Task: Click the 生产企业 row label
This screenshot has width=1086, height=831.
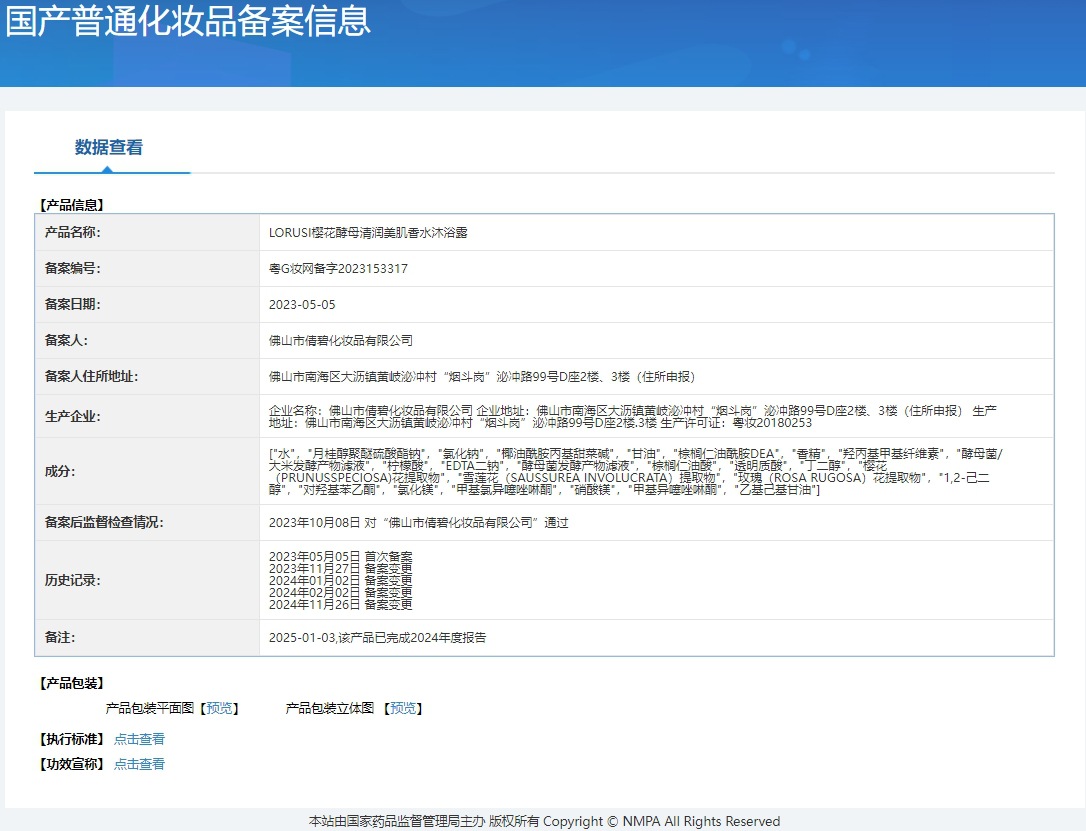Action: 73,416
